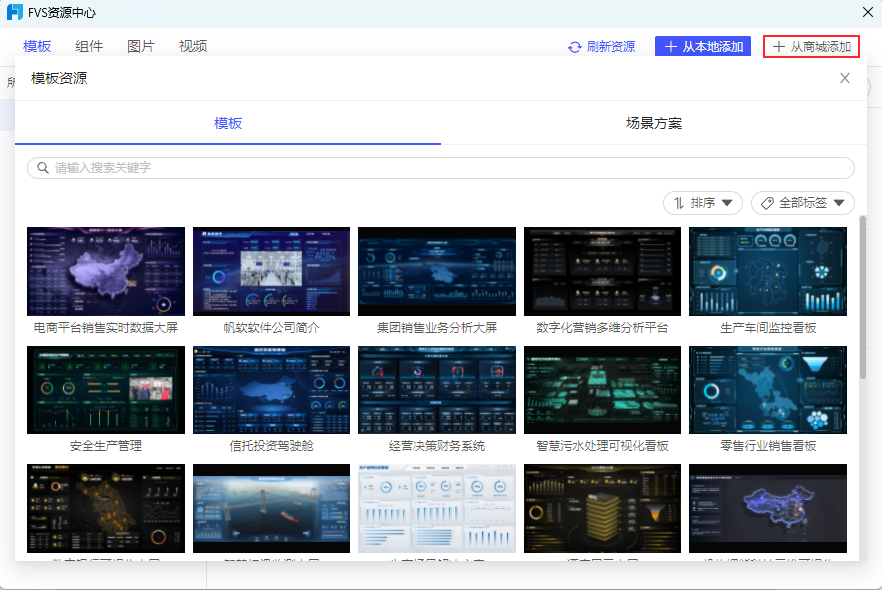Click 从商城添加 button

[811, 47]
